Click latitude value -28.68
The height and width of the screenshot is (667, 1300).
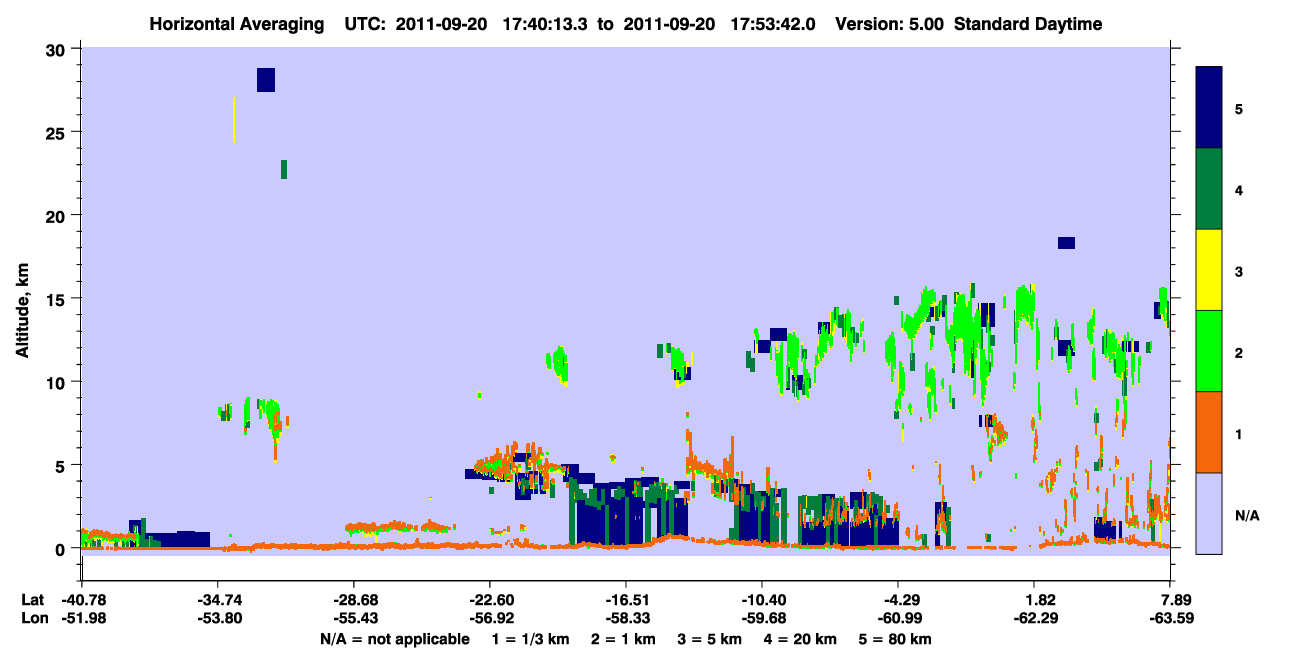[x=354, y=600]
